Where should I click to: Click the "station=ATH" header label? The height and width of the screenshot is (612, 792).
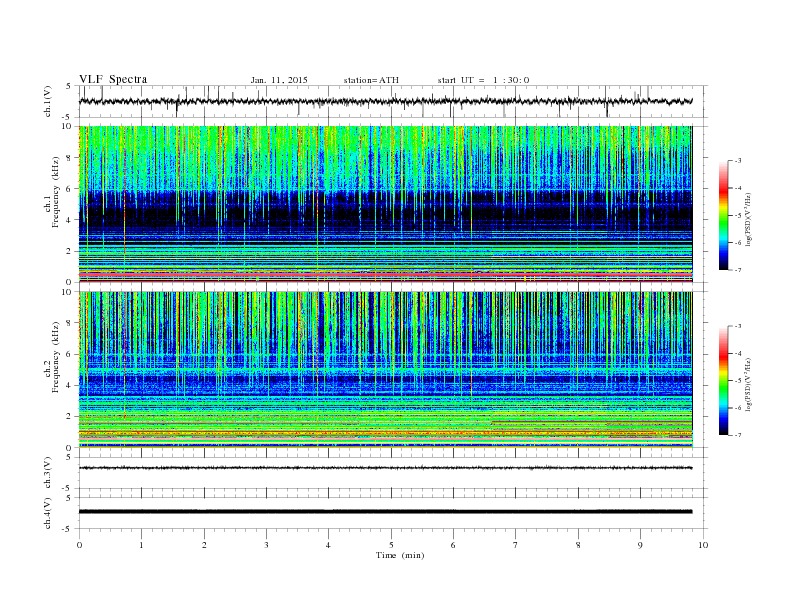coord(371,80)
